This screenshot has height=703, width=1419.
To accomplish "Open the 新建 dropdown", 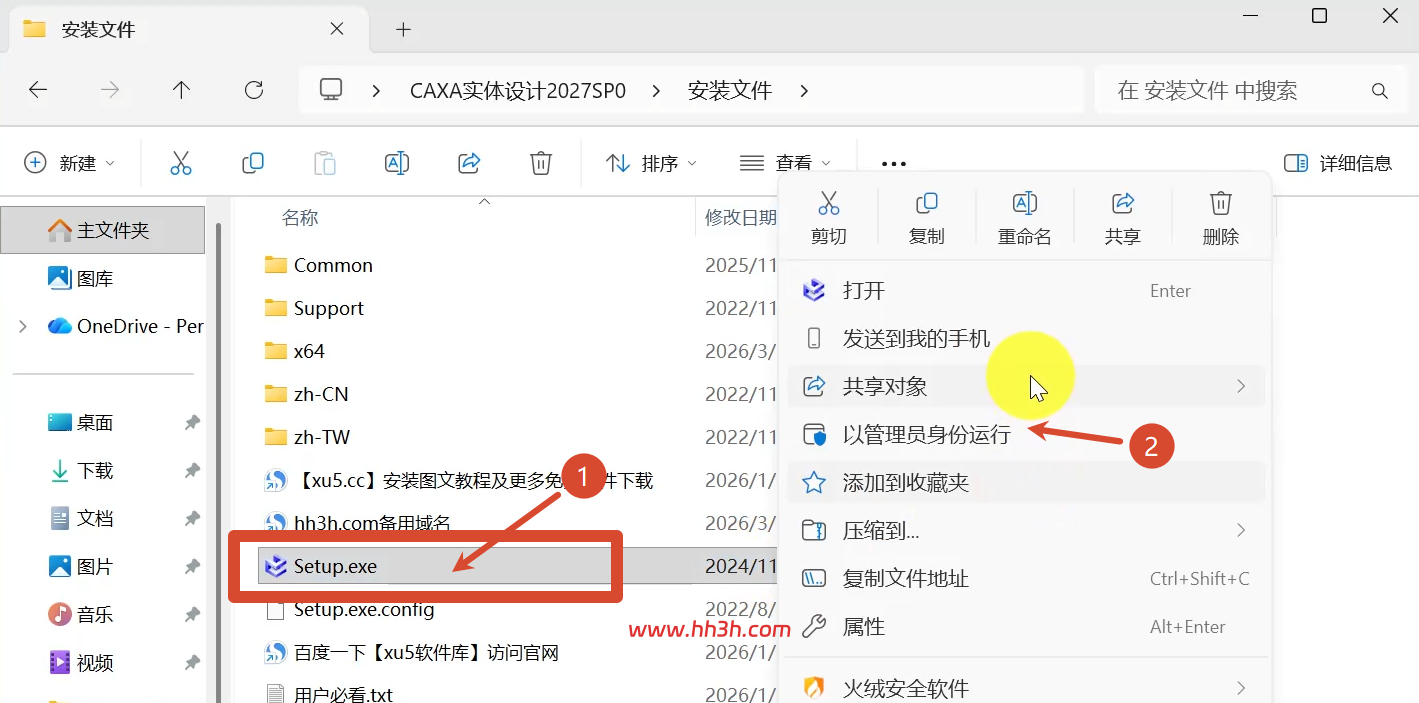I will (70, 163).
